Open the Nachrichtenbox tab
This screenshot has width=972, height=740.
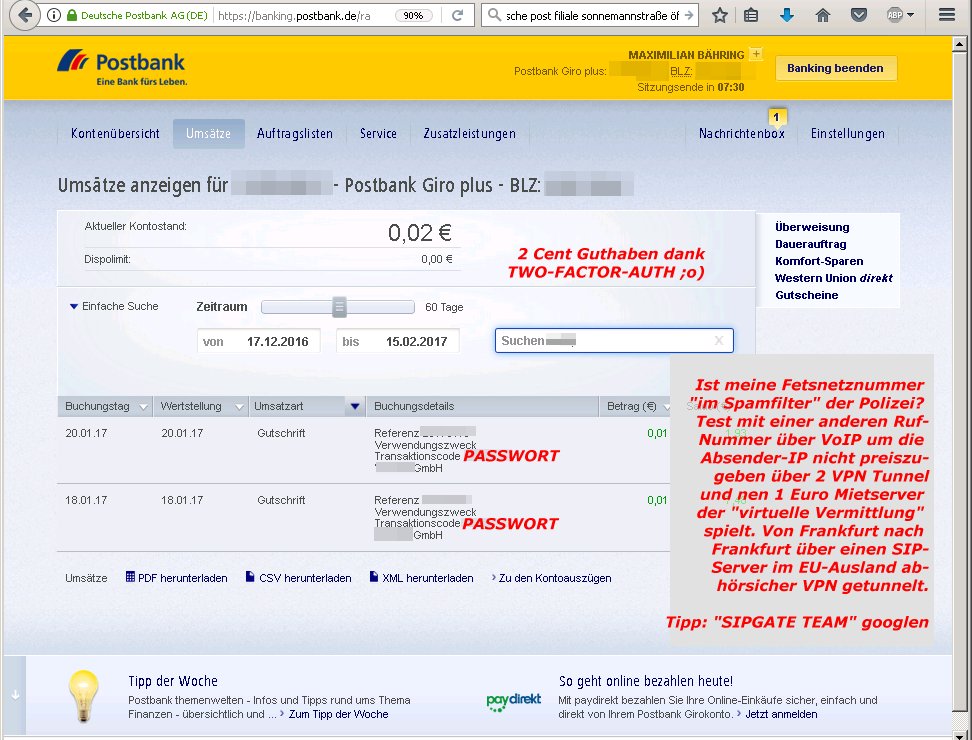(x=741, y=133)
